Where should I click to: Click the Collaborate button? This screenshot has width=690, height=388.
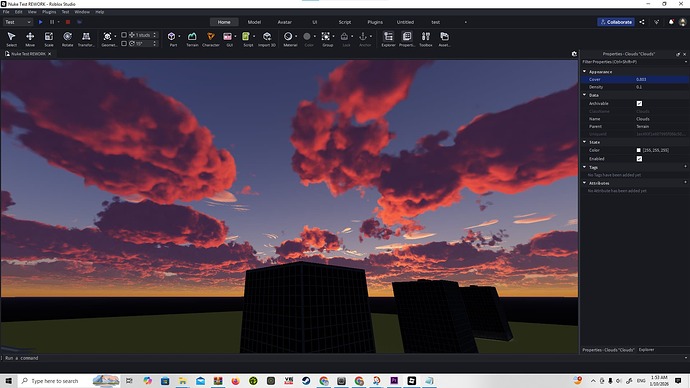616,22
